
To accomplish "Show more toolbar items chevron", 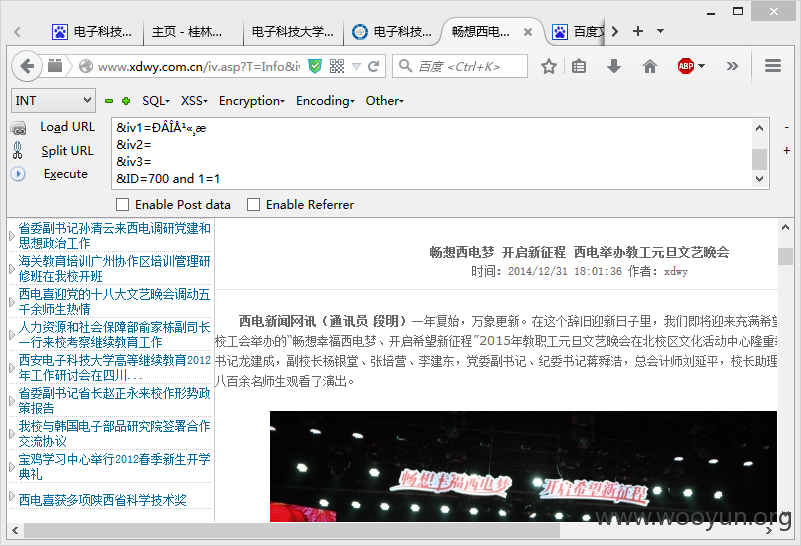I will [x=733, y=66].
